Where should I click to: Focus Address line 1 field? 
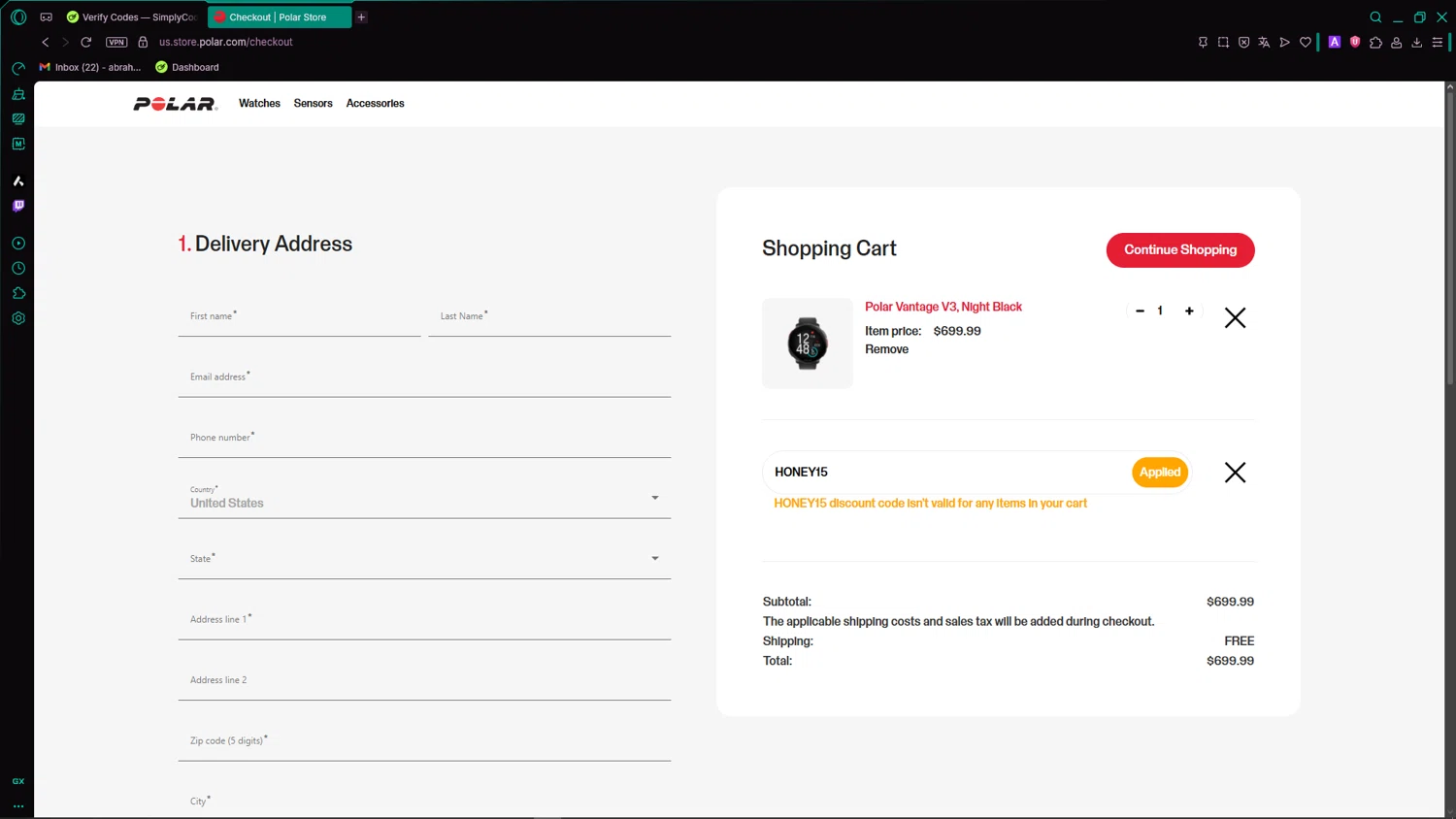tap(424, 620)
